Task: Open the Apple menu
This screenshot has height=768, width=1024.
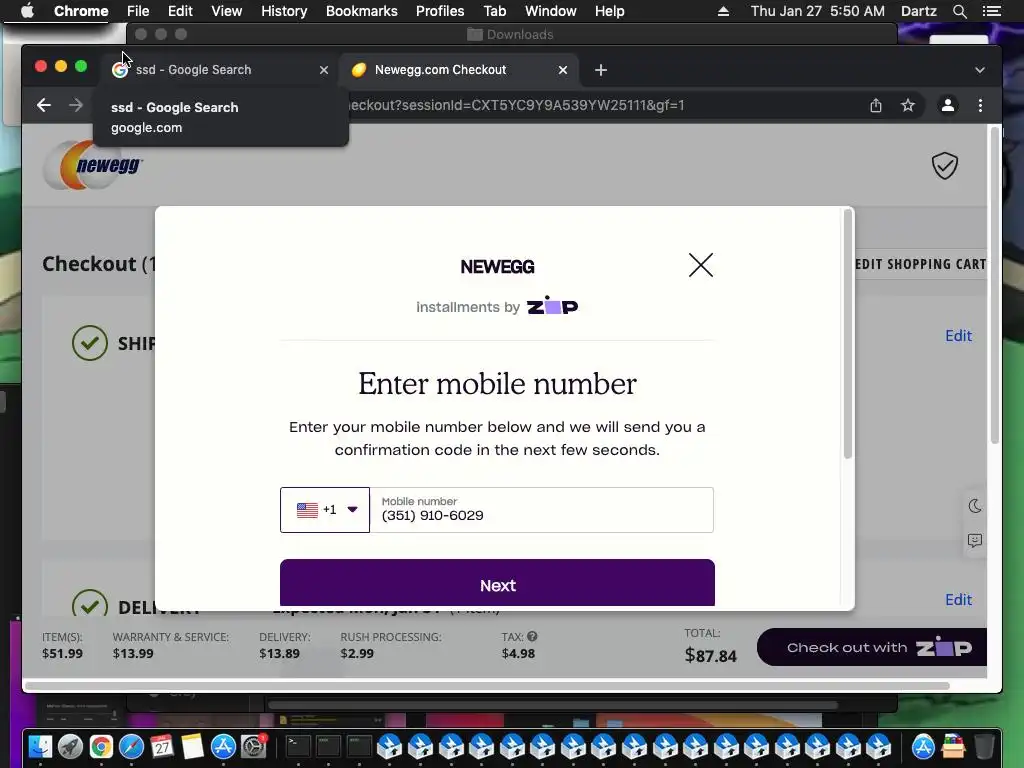Action: click(27, 11)
